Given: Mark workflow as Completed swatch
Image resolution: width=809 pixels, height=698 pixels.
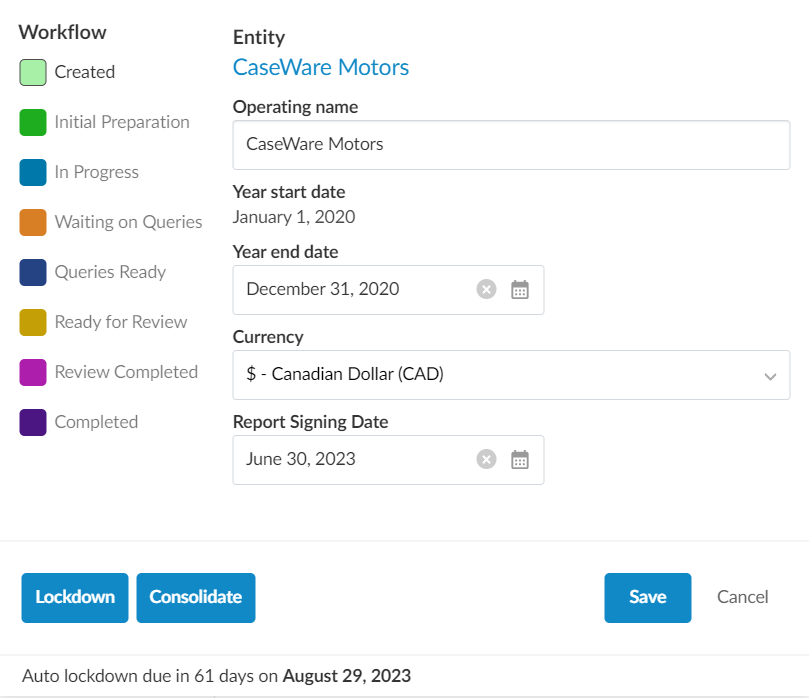Looking at the screenshot, I should (x=33, y=422).
